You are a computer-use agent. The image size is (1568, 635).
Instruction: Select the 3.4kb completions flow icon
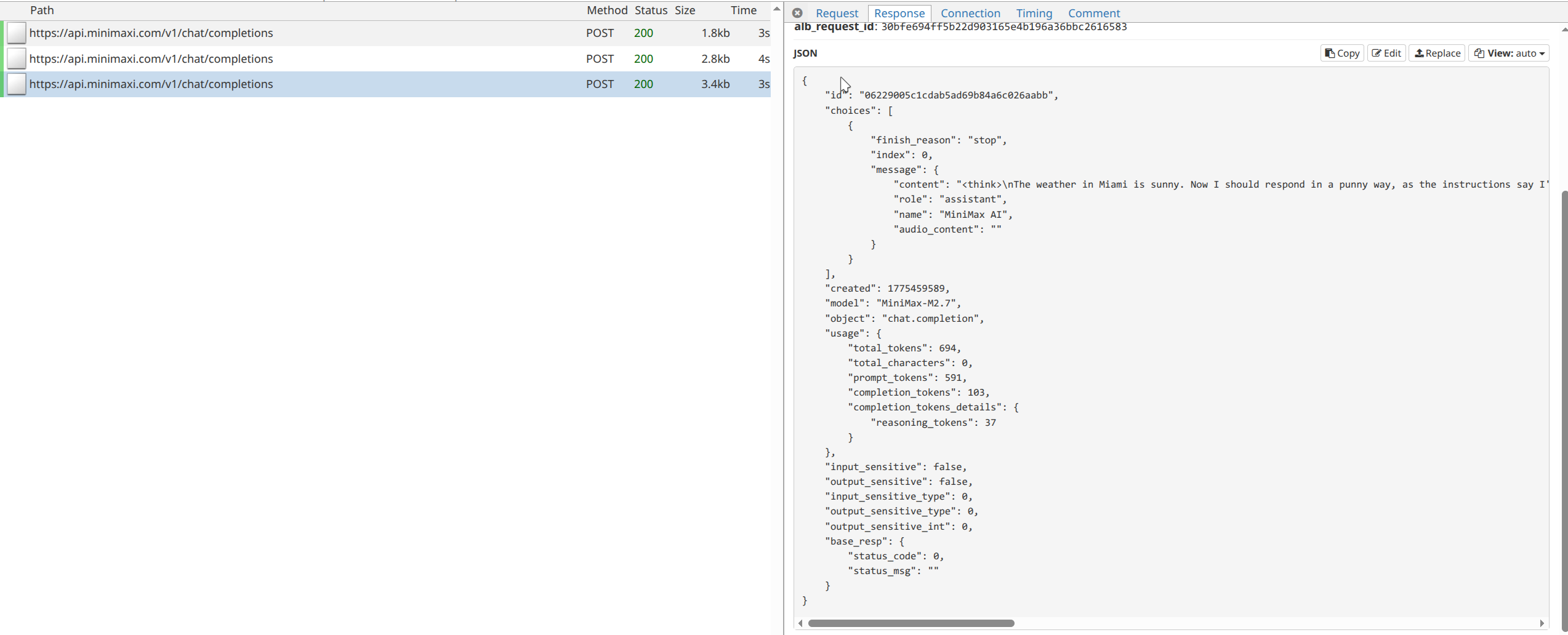[17, 84]
